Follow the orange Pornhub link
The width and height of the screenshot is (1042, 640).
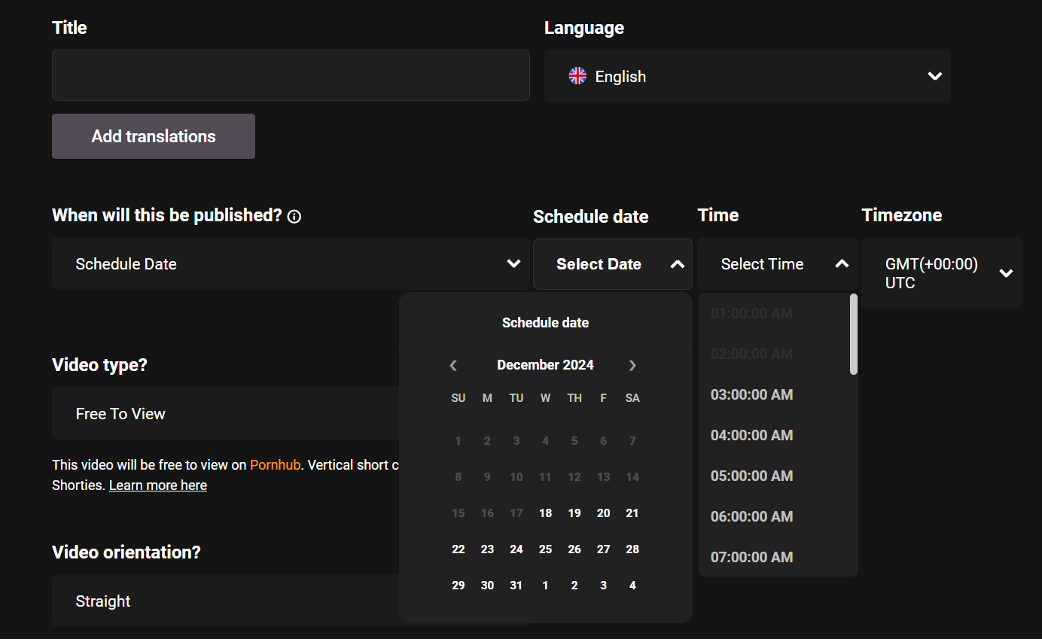275,465
